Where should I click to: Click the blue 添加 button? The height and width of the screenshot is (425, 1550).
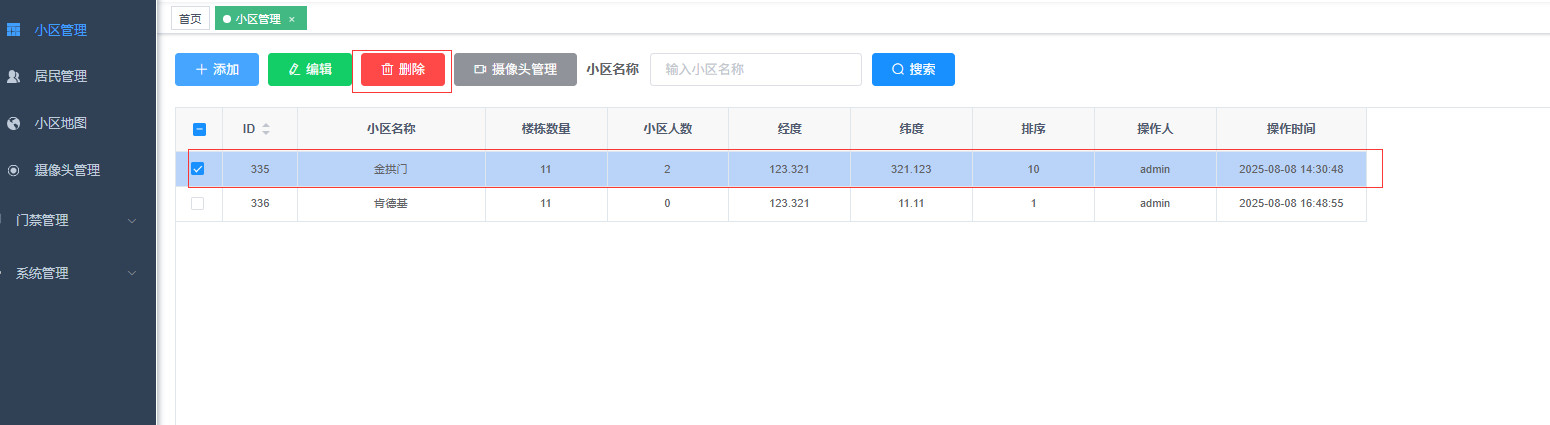[x=217, y=69]
